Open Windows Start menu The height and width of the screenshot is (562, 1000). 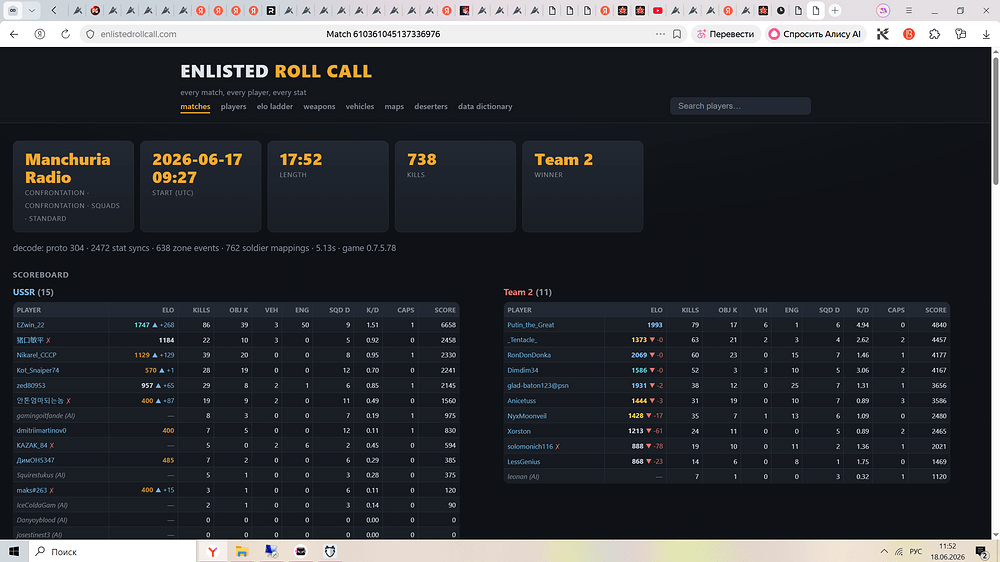click(x=13, y=551)
